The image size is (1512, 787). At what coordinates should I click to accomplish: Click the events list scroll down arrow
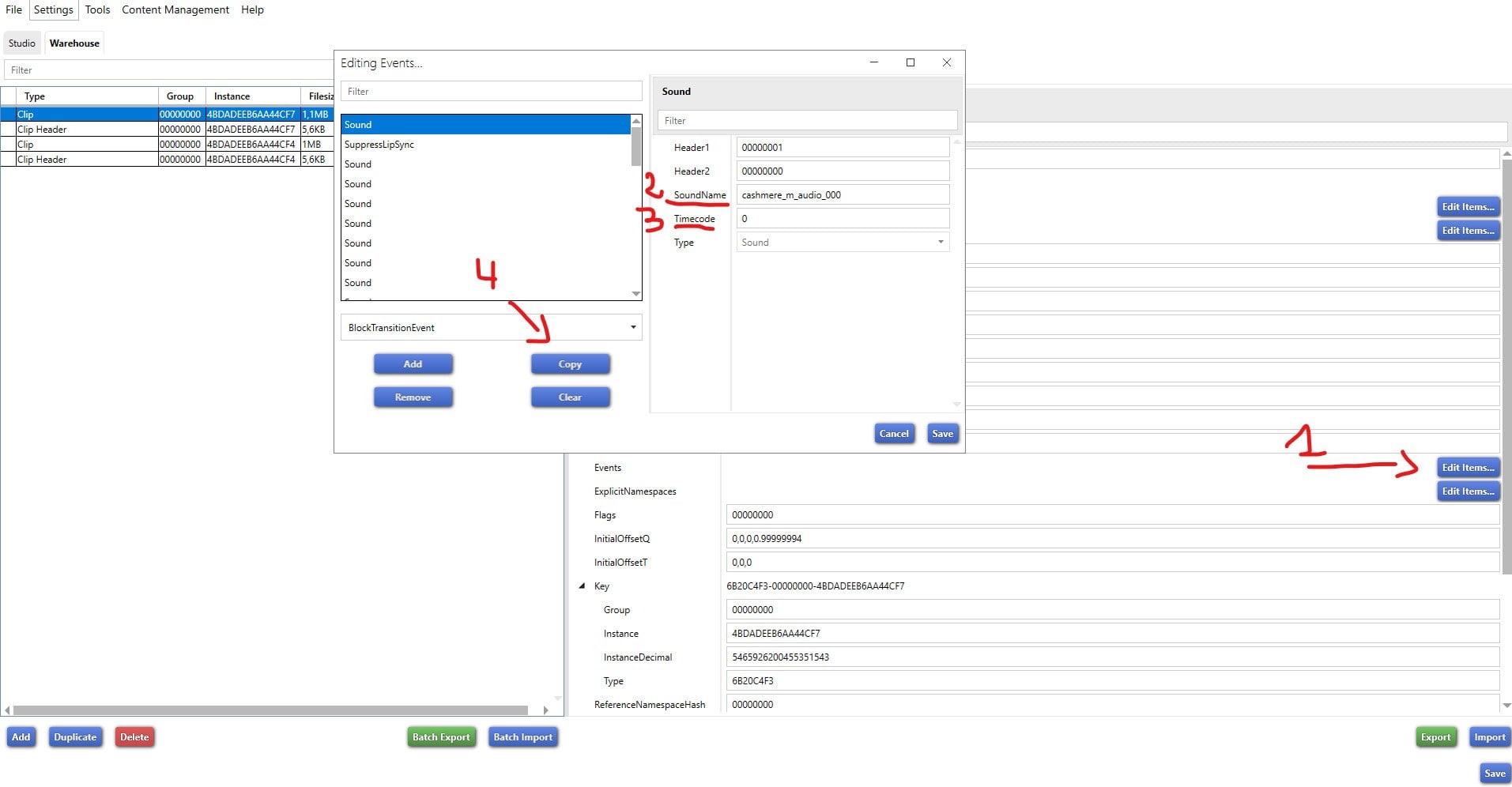coord(636,294)
